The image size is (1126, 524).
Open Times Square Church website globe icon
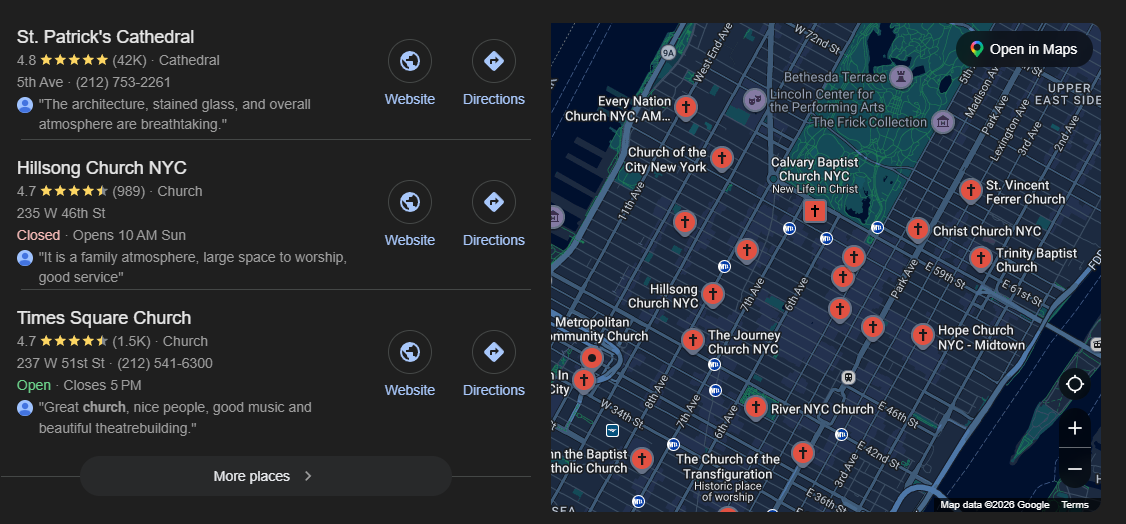pos(409,353)
